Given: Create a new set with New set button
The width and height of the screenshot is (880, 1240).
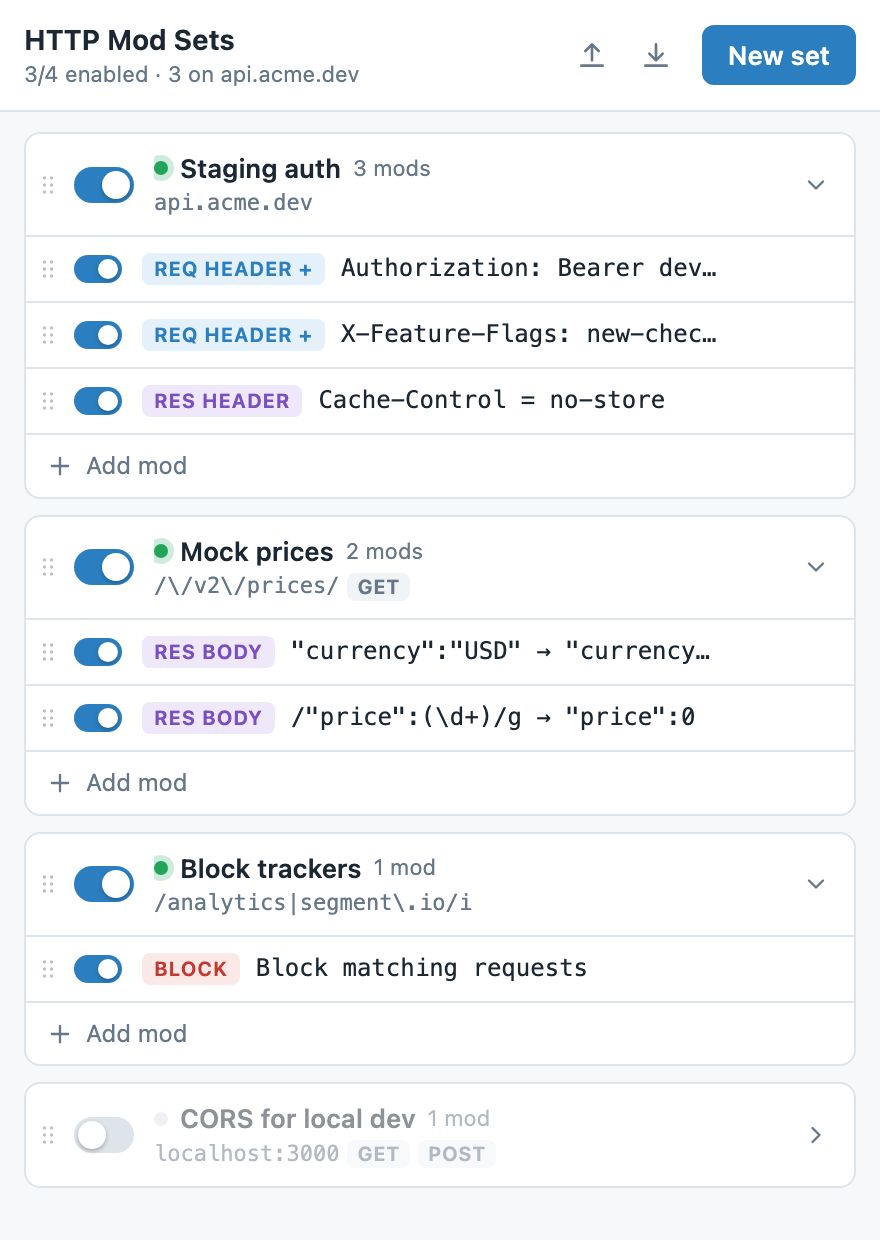Looking at the screenshot, I should tap(779, 55).
